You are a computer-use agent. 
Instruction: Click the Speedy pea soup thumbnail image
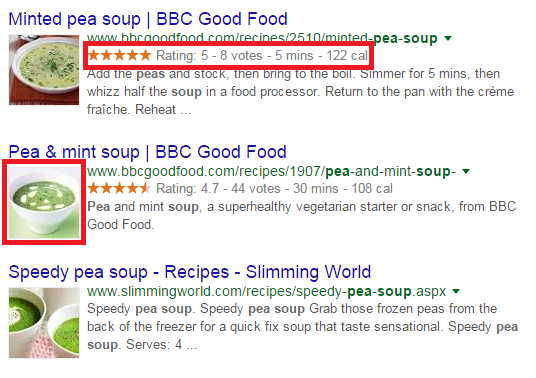pos(44,323)
